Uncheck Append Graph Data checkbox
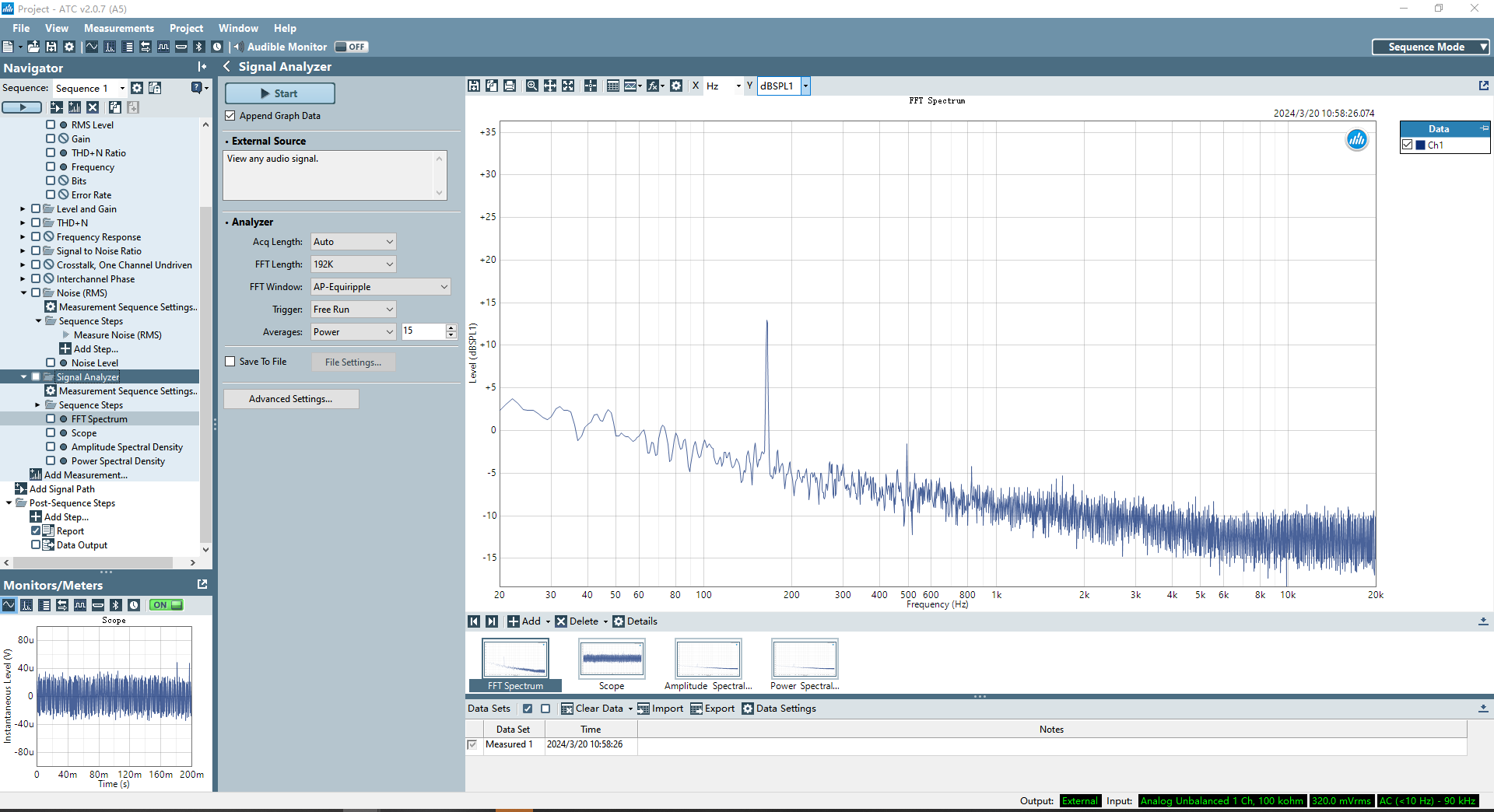The image size is (1494, 812). tap(230, 116)
